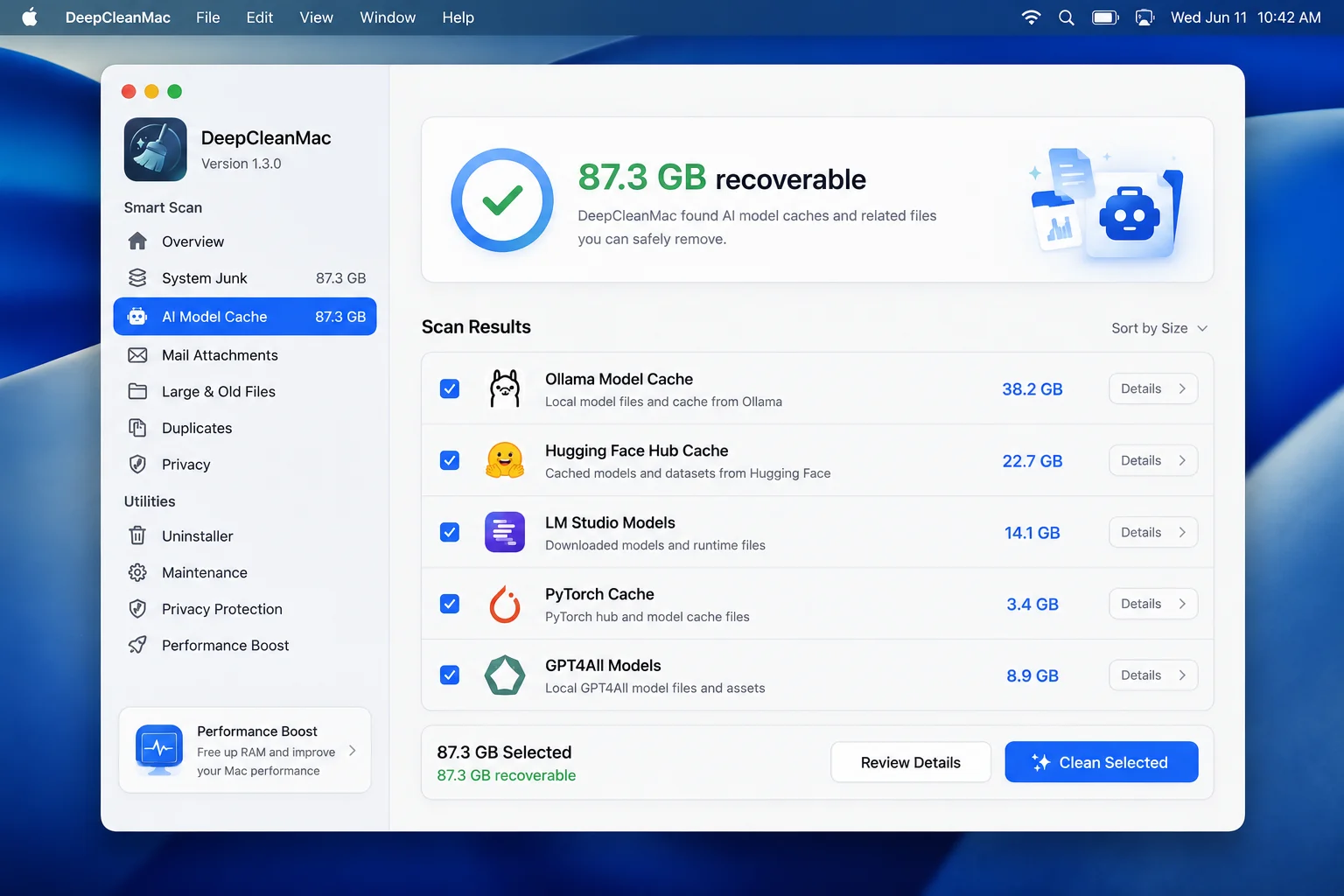
Task: Click the large blue checkmark circle
Action: (x=502, y=200)
